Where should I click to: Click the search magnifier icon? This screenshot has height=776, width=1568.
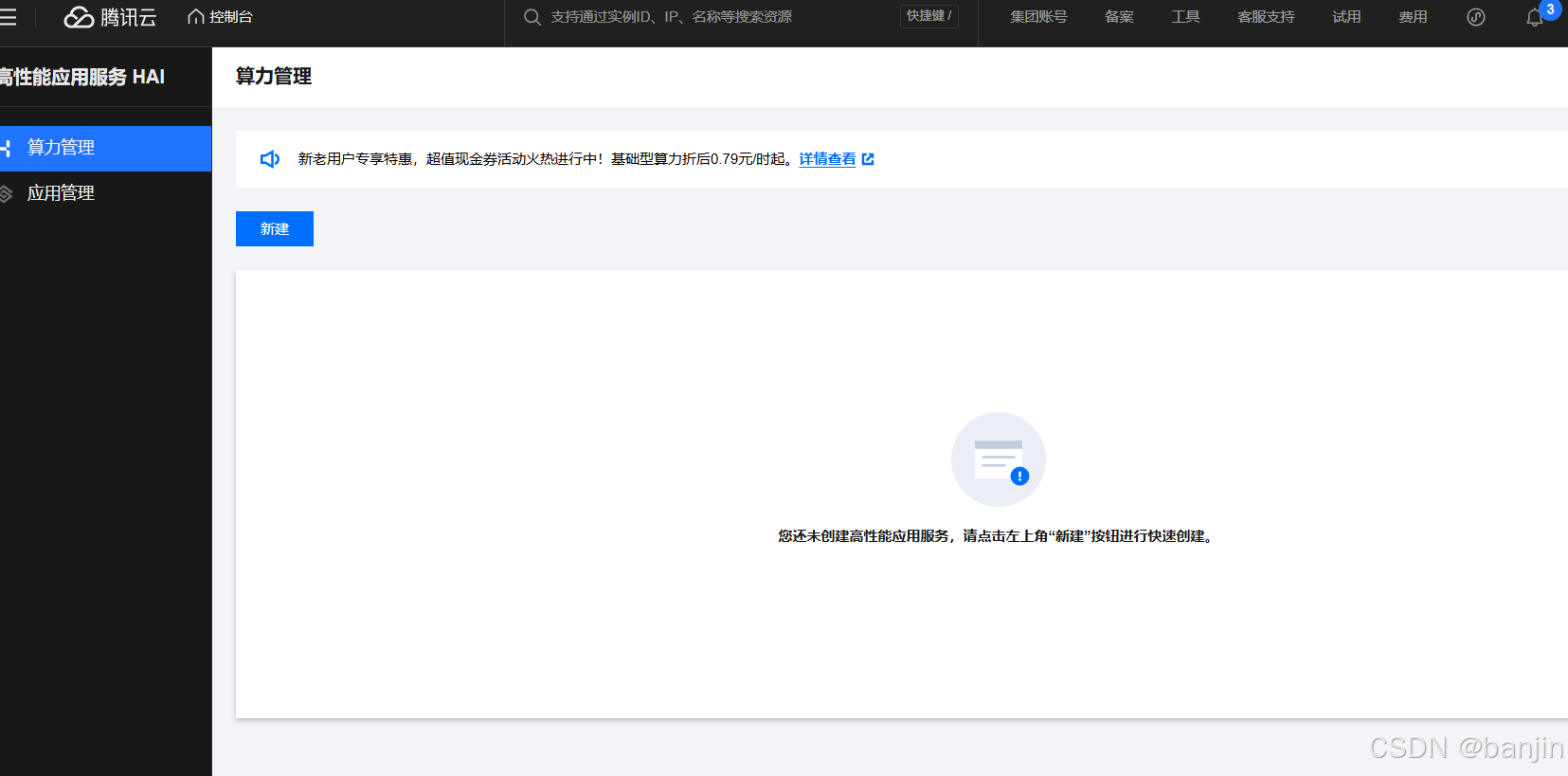[532, 17]
